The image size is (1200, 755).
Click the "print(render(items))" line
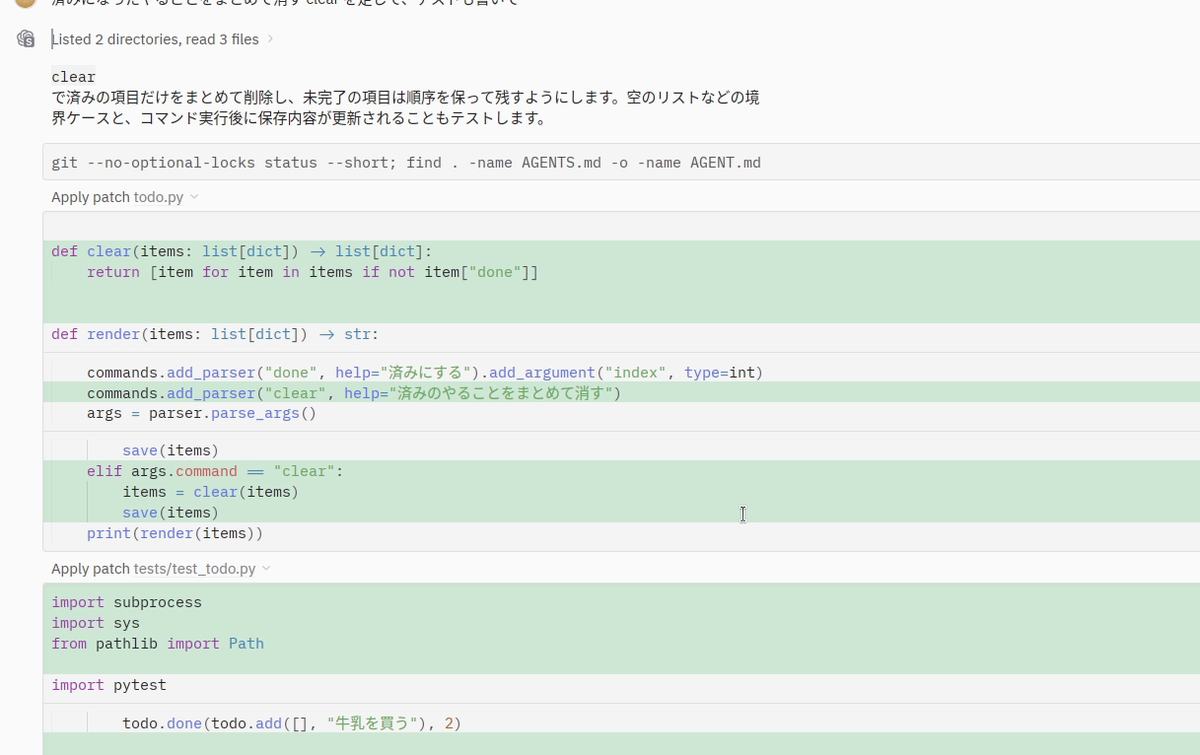coord(175,533)
